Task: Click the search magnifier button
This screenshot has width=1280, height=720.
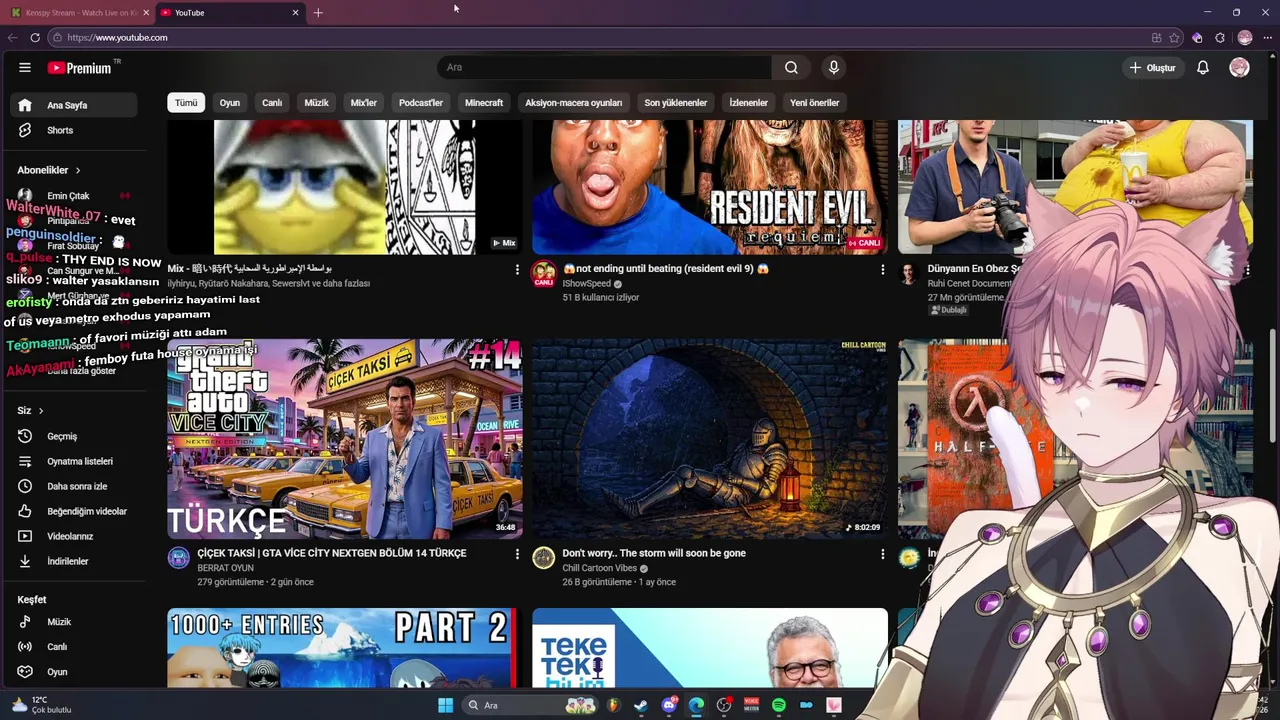Action: click(x=791, y=68)
